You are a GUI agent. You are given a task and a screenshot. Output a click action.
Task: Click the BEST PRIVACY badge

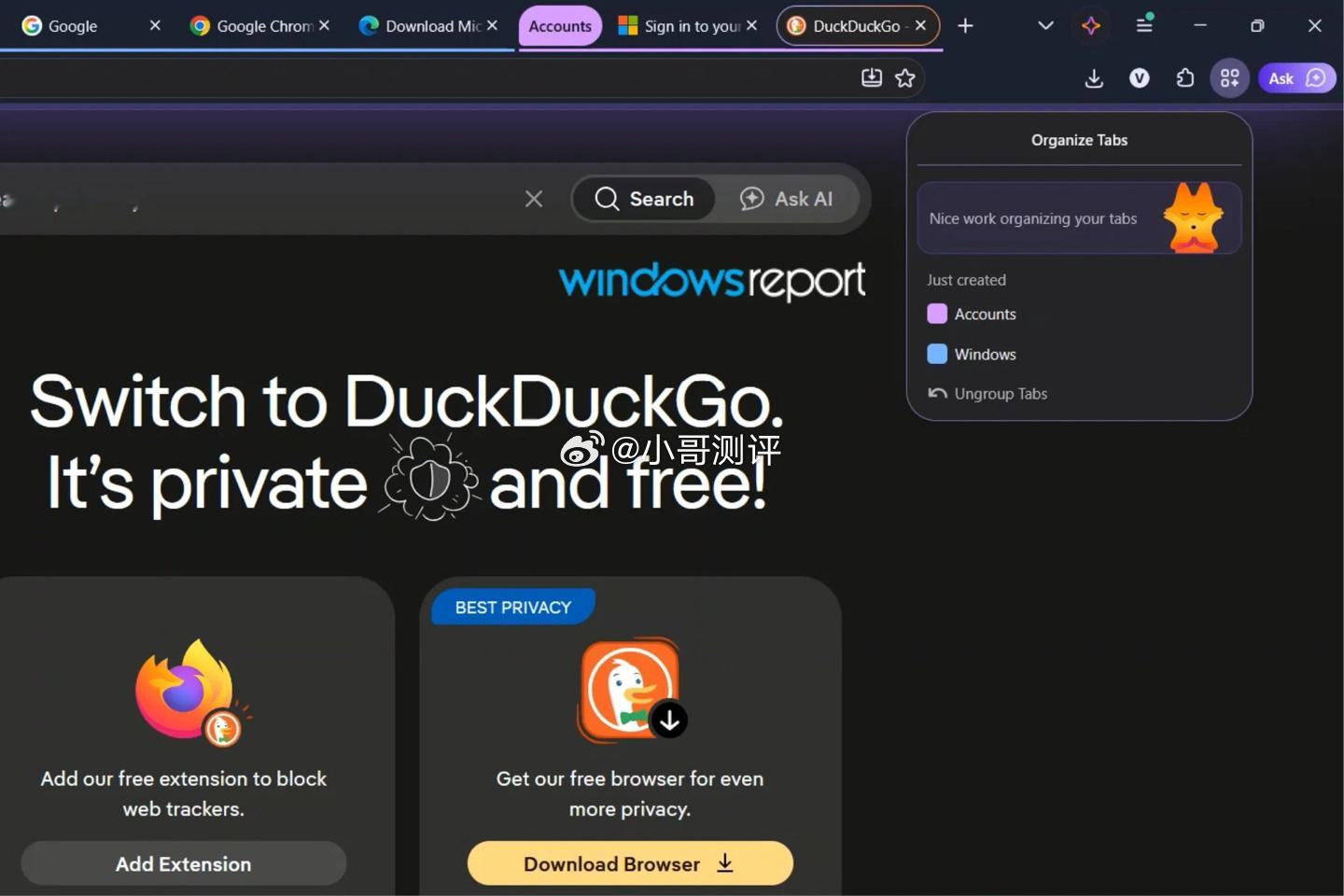click(x=512, y=608)
